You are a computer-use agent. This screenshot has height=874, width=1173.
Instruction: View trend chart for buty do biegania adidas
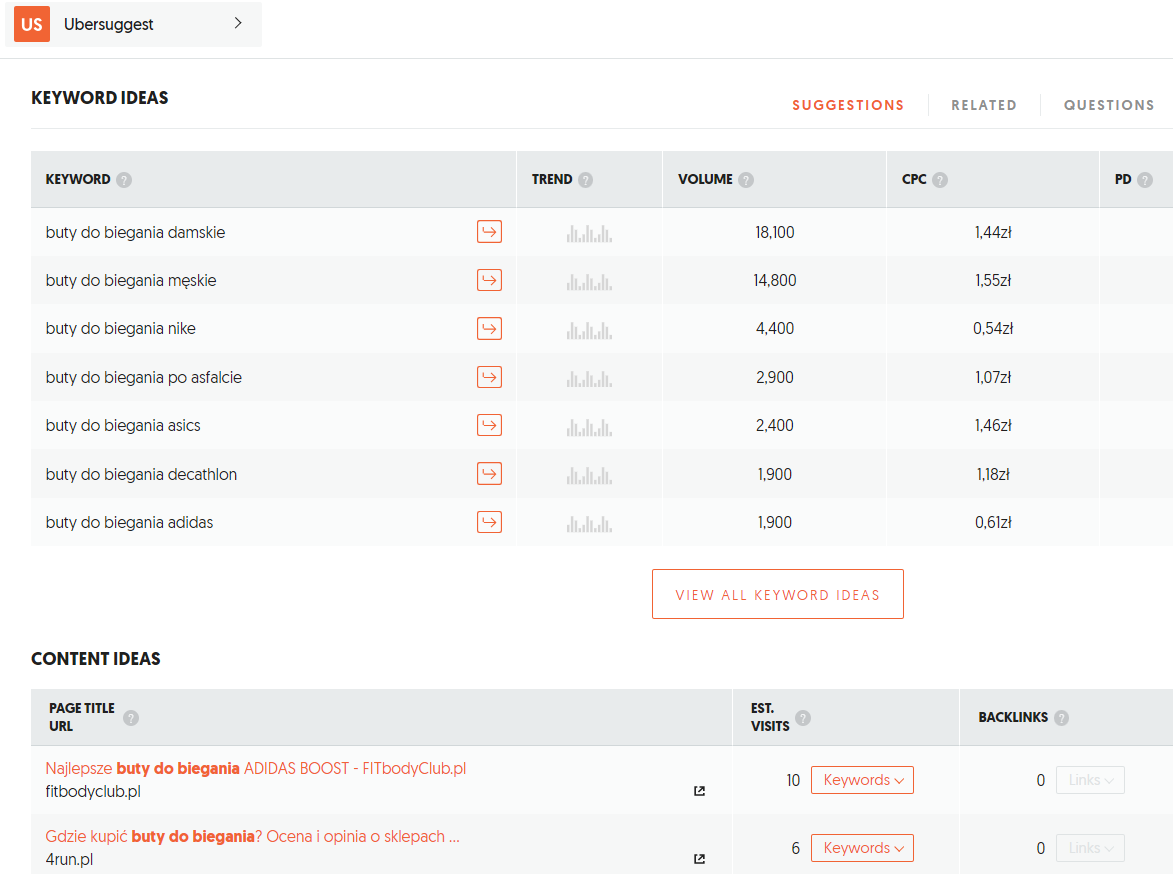tap(589, 524)
